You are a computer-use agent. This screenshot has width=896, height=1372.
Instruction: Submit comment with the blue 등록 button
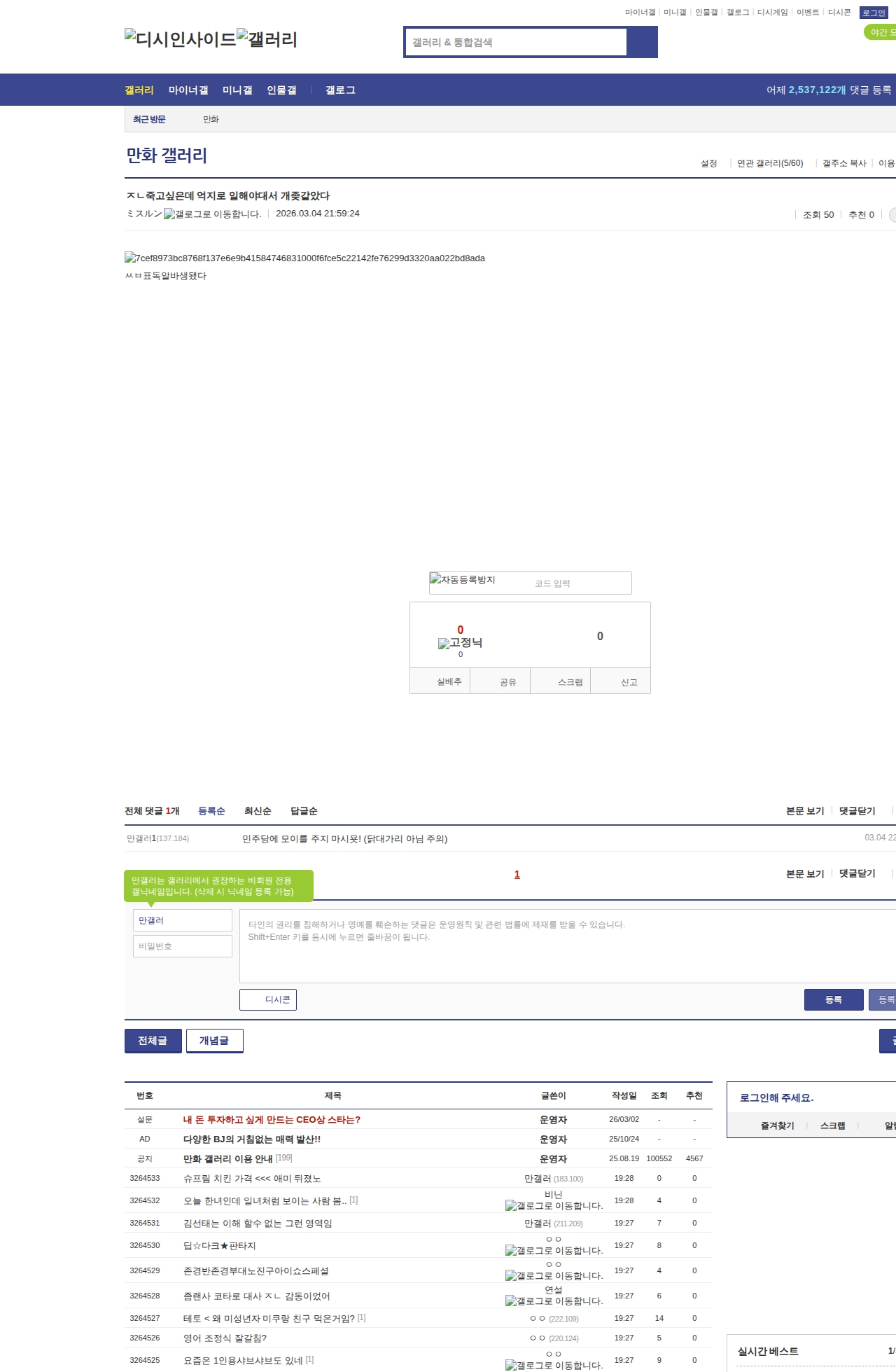coord(834,999)
